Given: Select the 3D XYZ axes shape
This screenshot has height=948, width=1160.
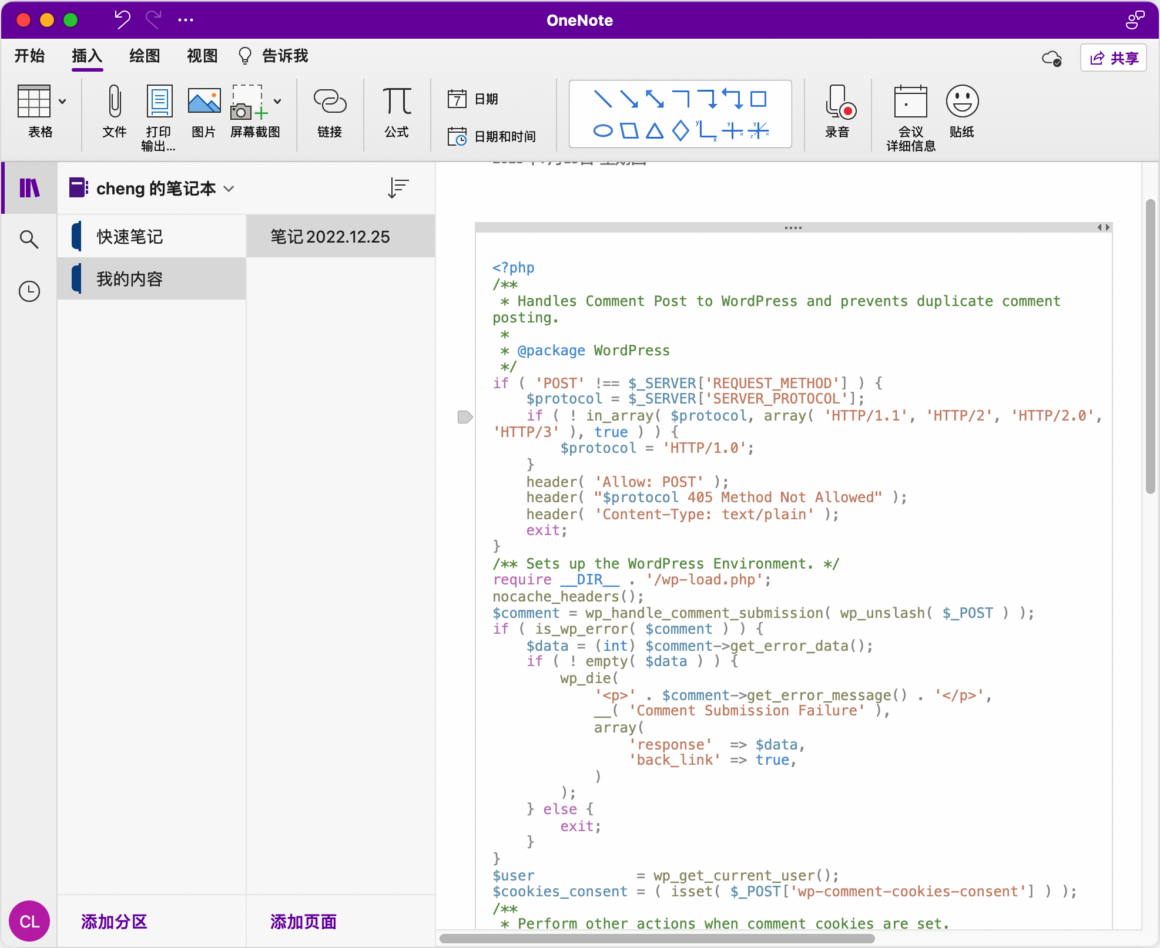Looking at the screenshot, I should click(x=758, y=131).
